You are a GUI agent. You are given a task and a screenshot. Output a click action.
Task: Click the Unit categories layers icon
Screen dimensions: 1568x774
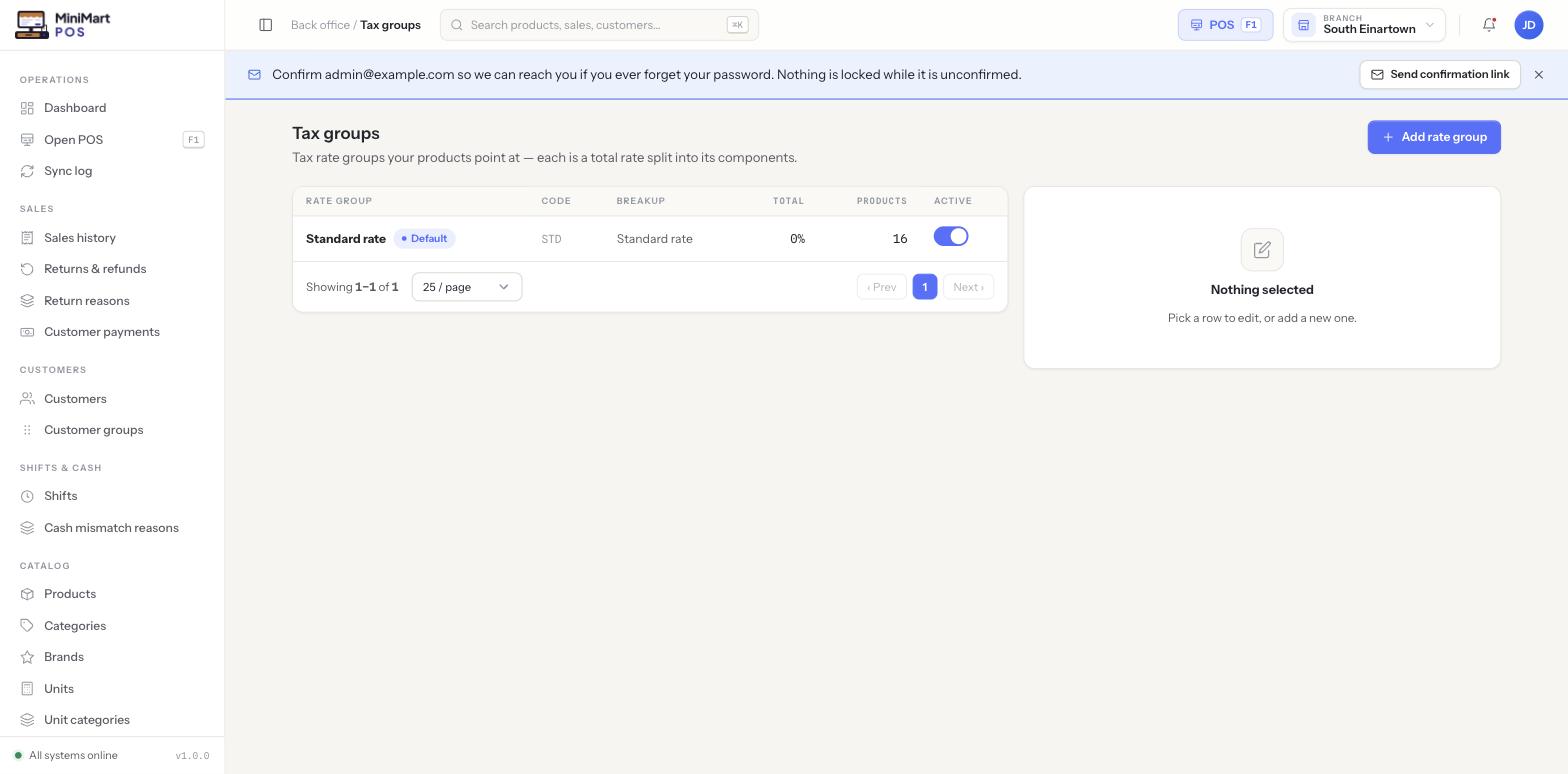(x=27, y=720)
